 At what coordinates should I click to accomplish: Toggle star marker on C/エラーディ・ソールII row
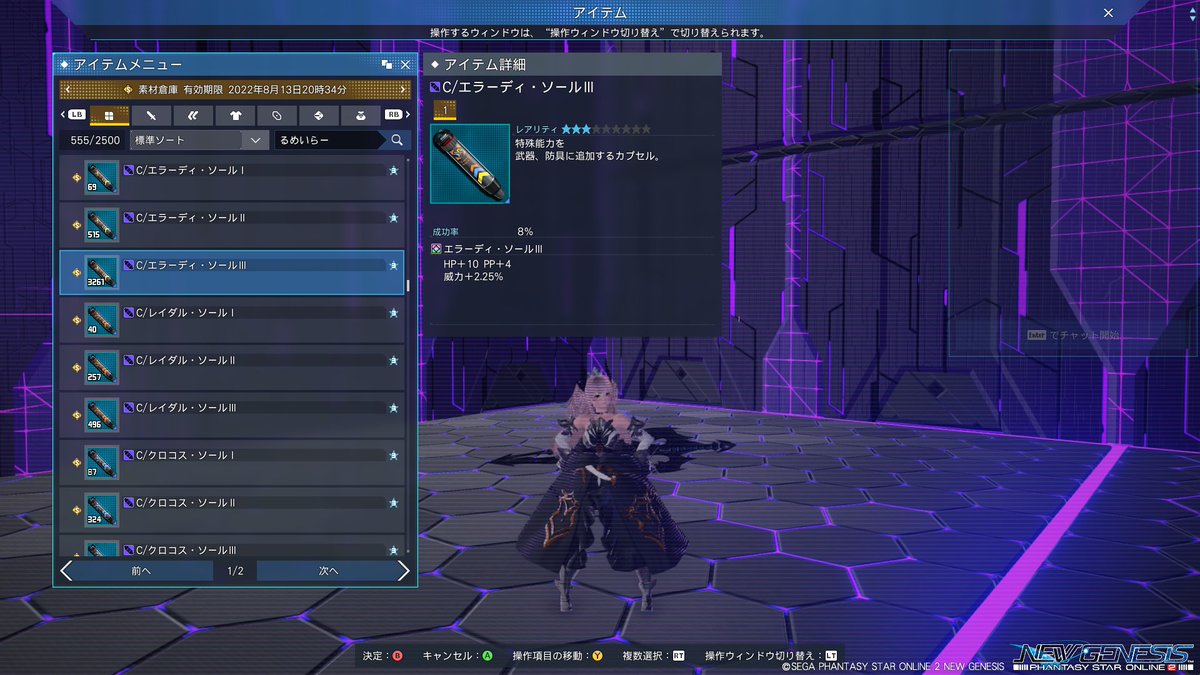[394, 218]
